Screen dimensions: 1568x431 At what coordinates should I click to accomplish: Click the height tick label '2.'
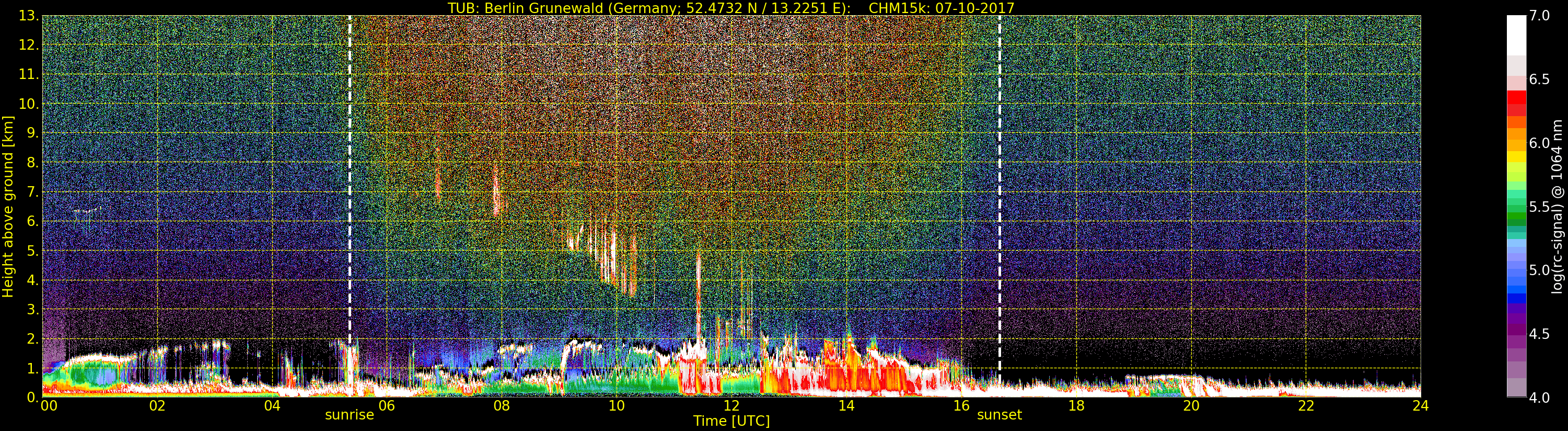pos(32,338)
